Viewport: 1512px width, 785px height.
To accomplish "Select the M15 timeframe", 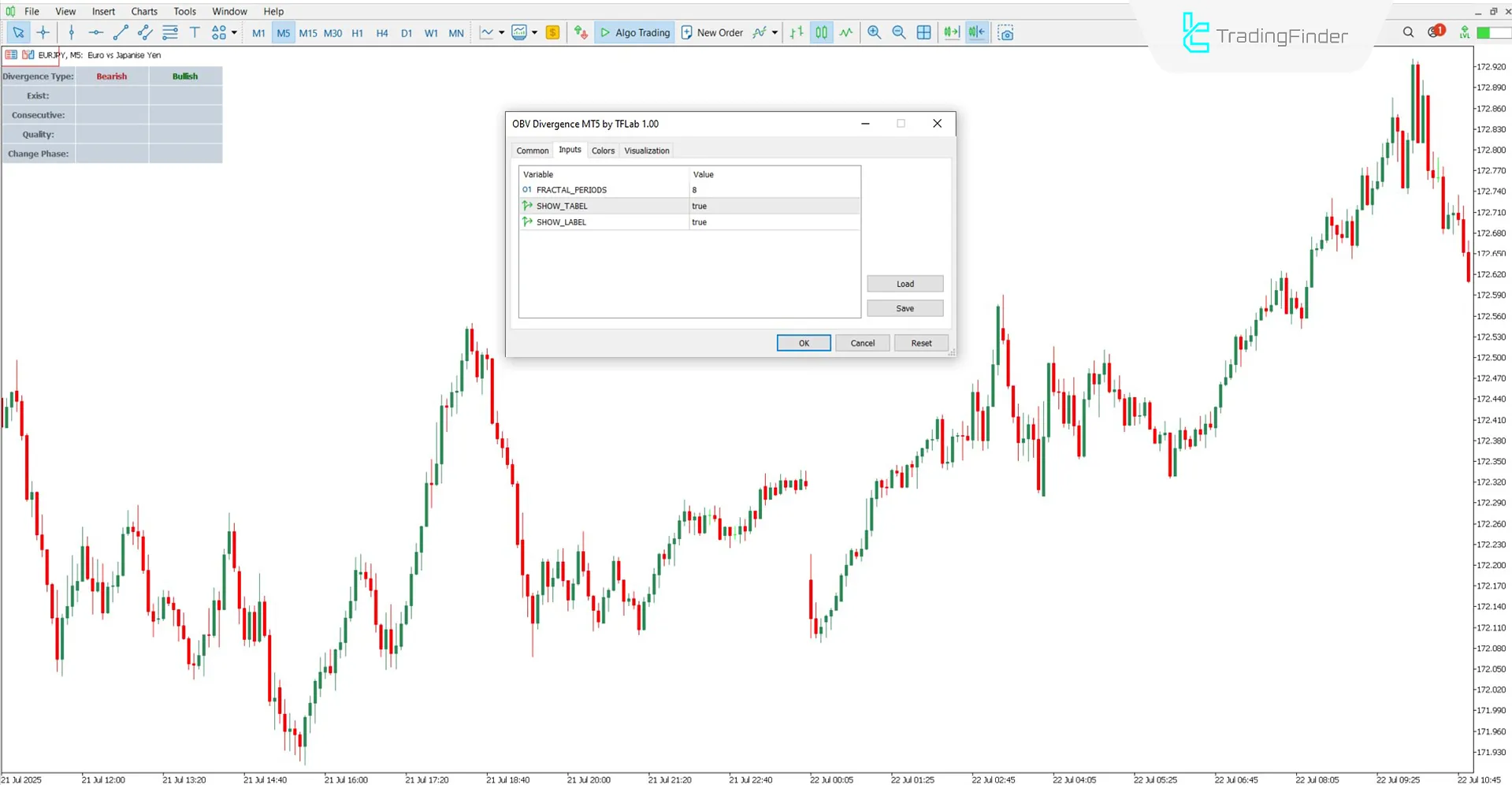I will click(307, 33).
